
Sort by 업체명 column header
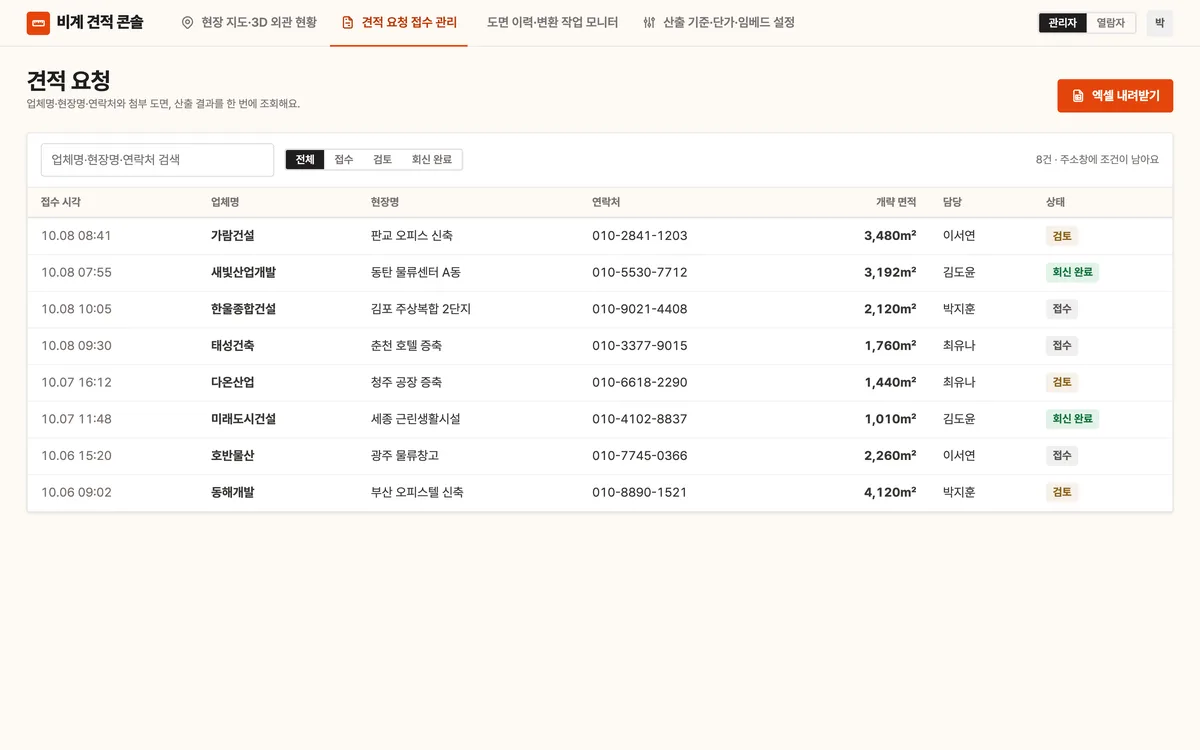click(x=225, y=202)
